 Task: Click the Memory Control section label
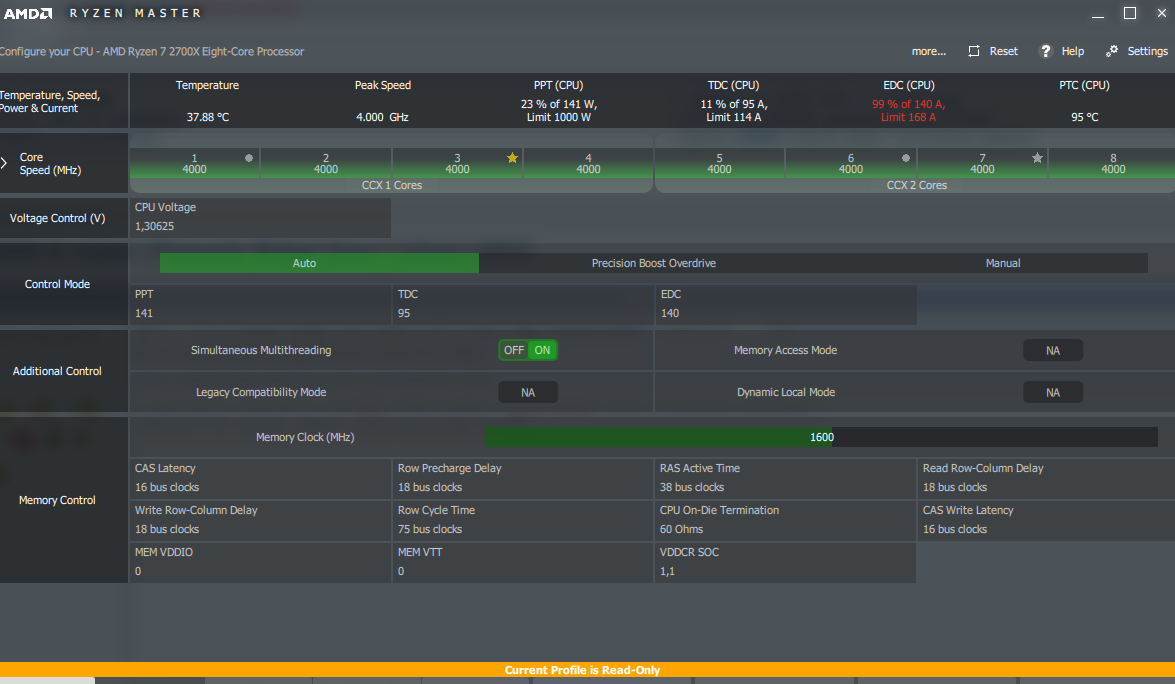[x=57, y=500]
